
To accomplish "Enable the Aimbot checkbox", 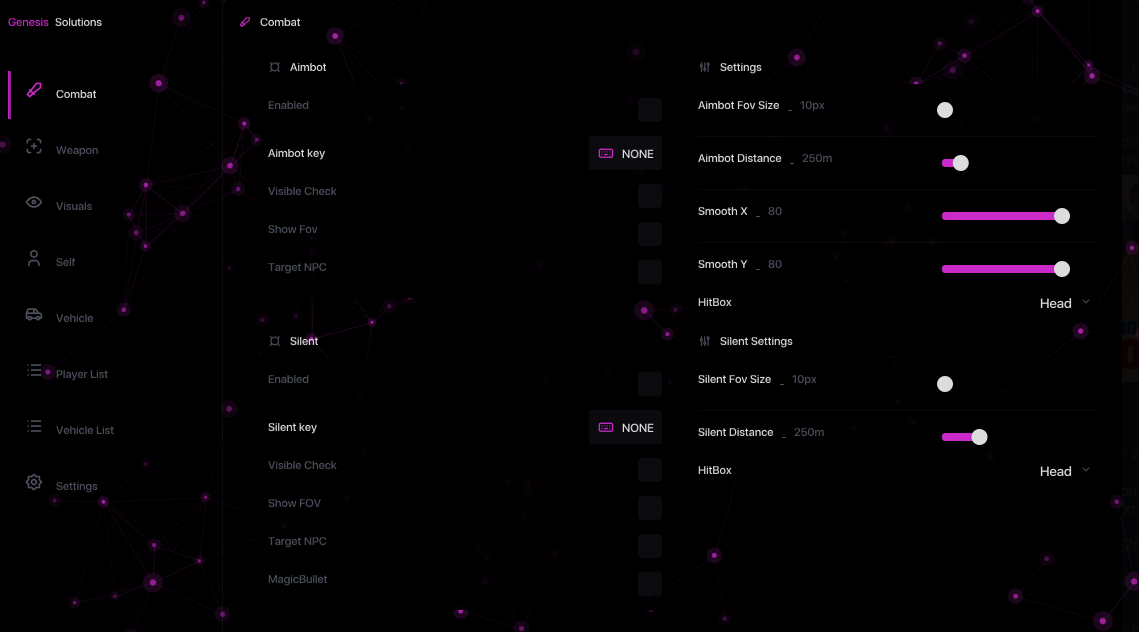I will (x=650, y=110).
